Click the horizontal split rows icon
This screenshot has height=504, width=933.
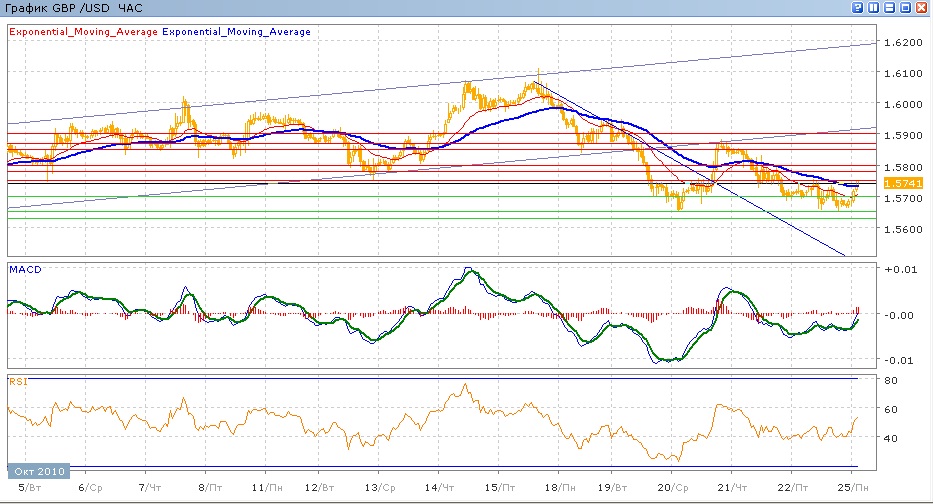coord(890,7)
